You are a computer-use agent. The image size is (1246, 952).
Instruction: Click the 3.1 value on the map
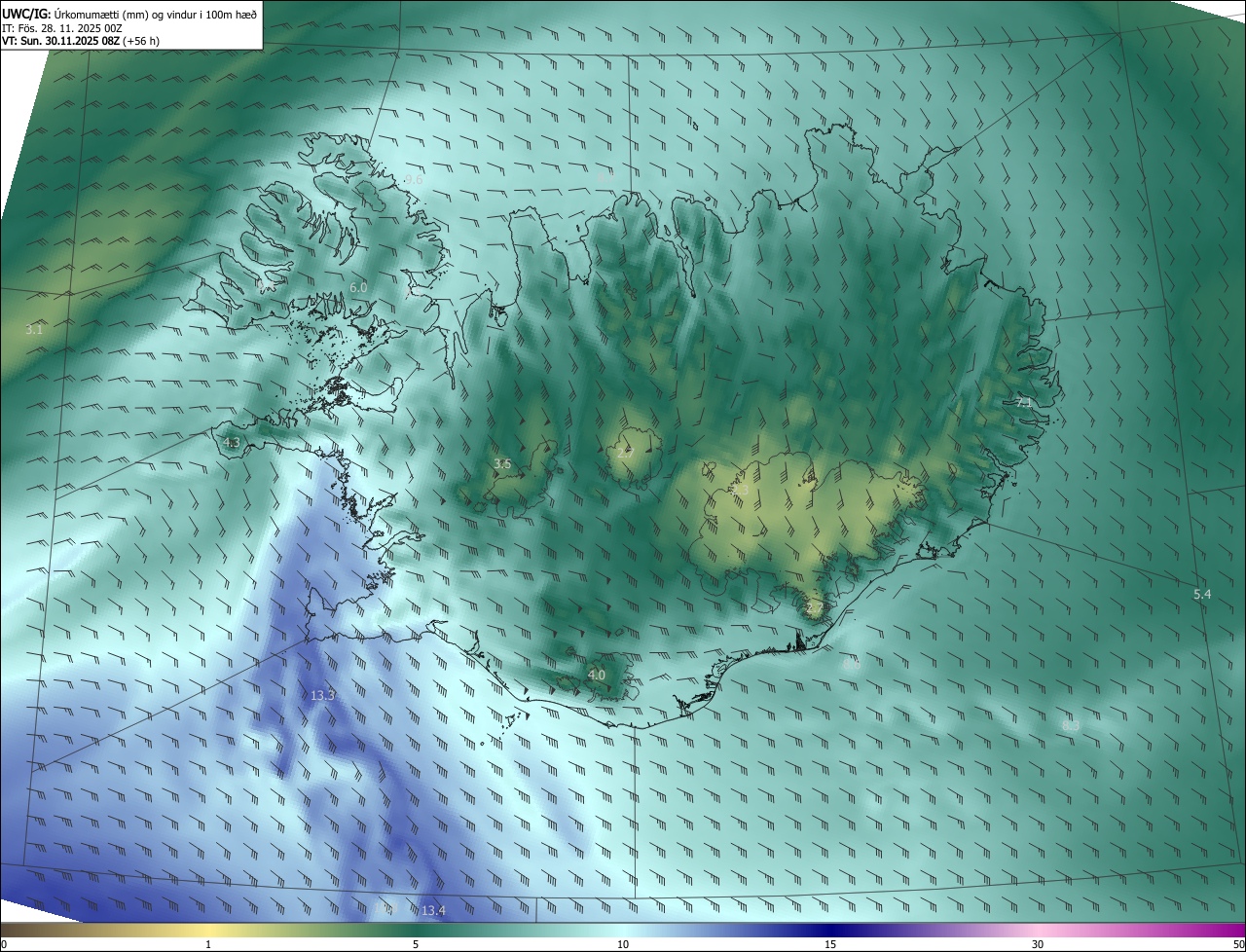(34, 330)
